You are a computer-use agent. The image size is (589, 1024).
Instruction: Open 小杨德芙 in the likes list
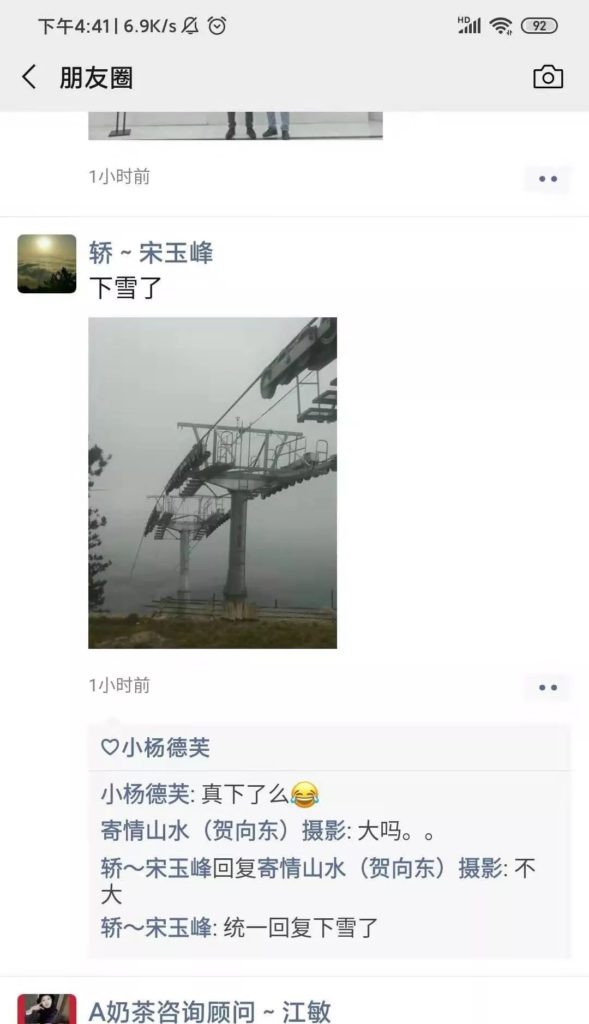(x=166, y=747)
